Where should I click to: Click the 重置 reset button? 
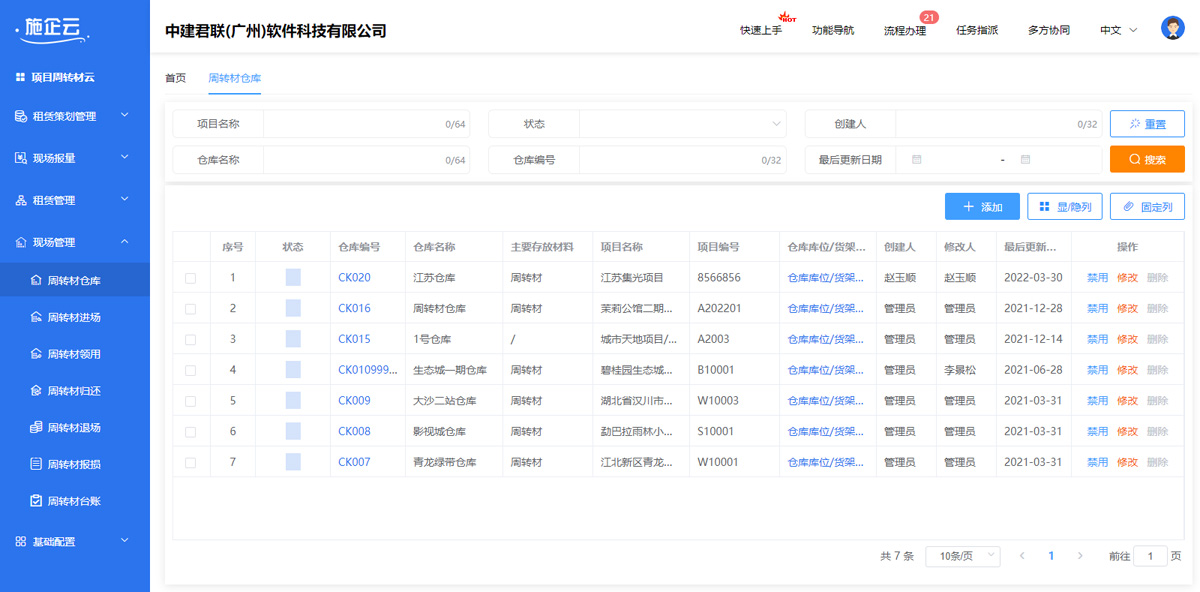[1147, 124]
